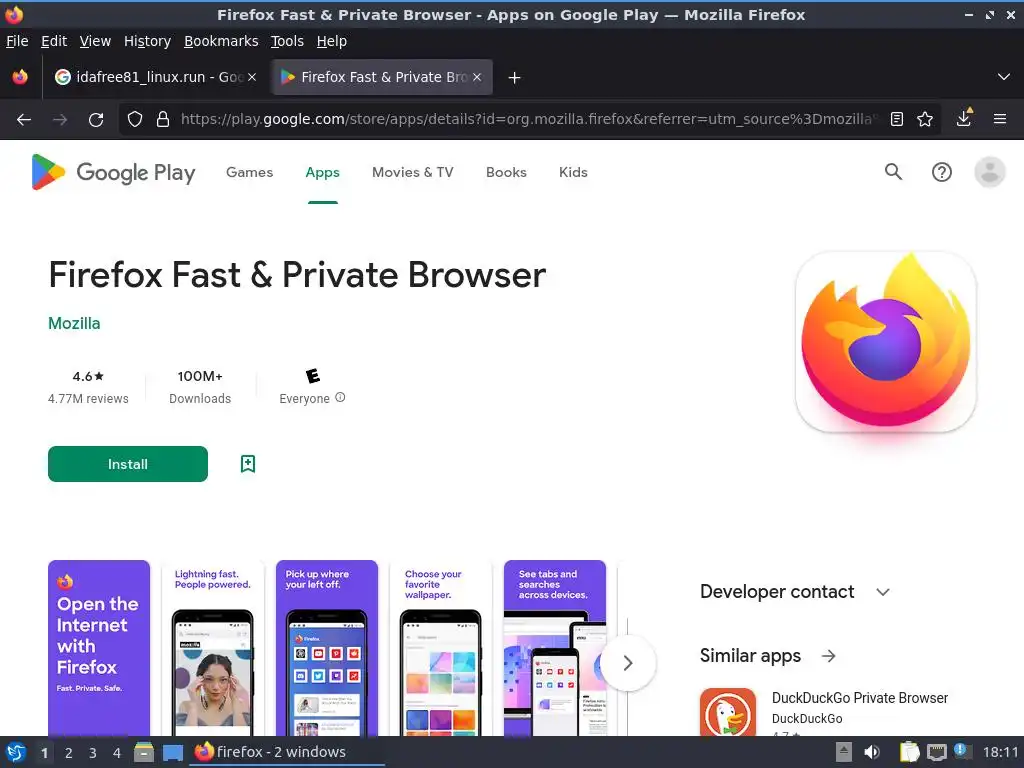Screen dimensions: 1024x768
Task: Click the padlock site info icon
Action: 163,119
